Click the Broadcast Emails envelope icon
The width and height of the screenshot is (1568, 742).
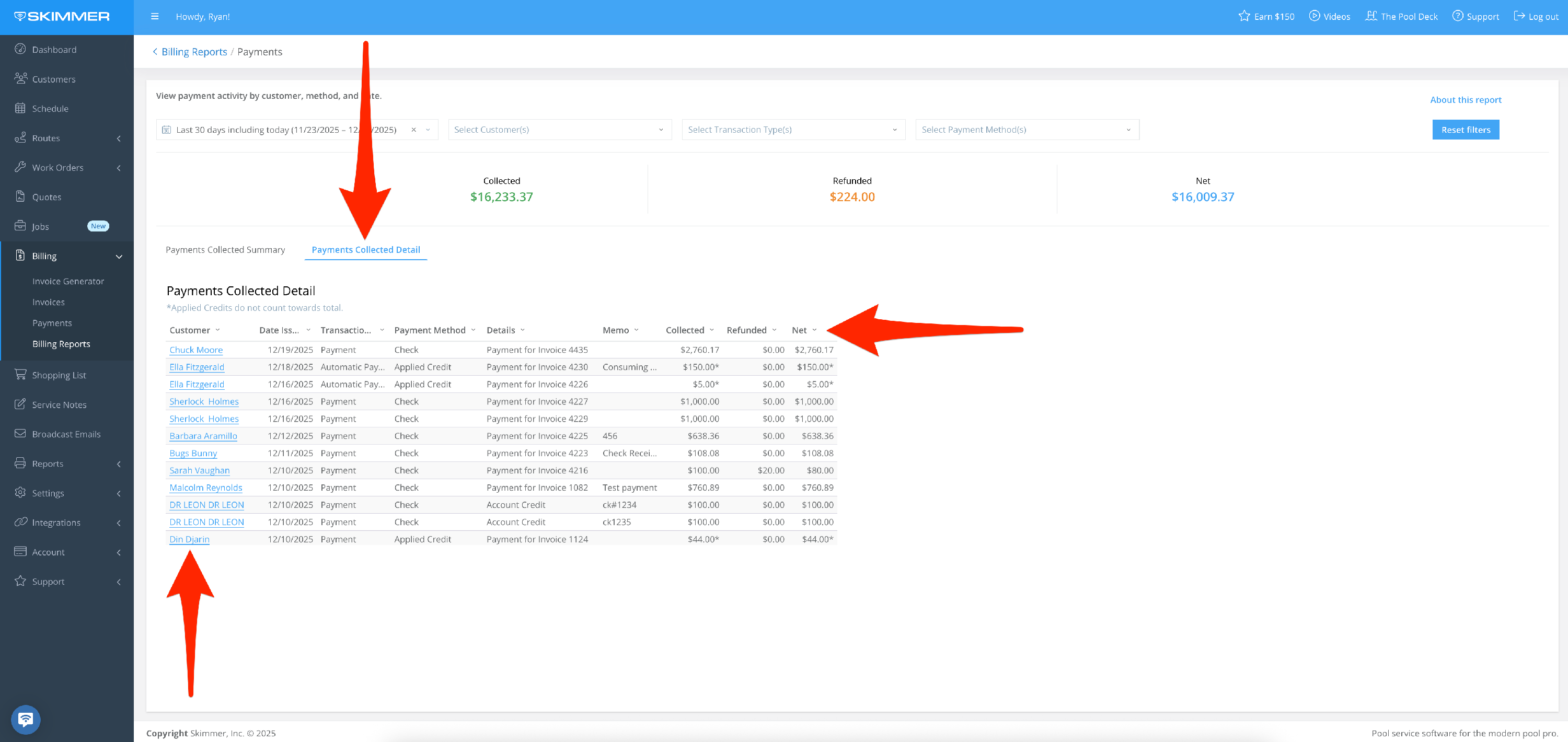coord(20,434)
